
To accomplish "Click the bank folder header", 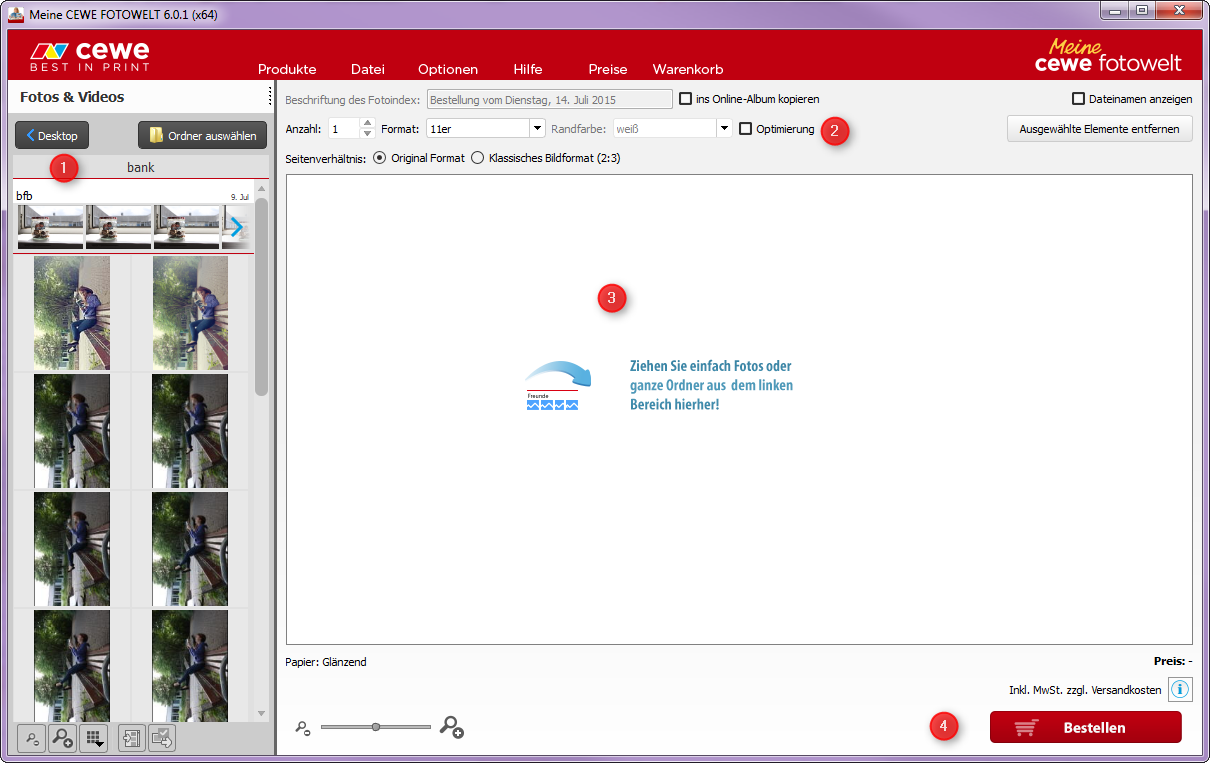I will [x=141, y=167].
